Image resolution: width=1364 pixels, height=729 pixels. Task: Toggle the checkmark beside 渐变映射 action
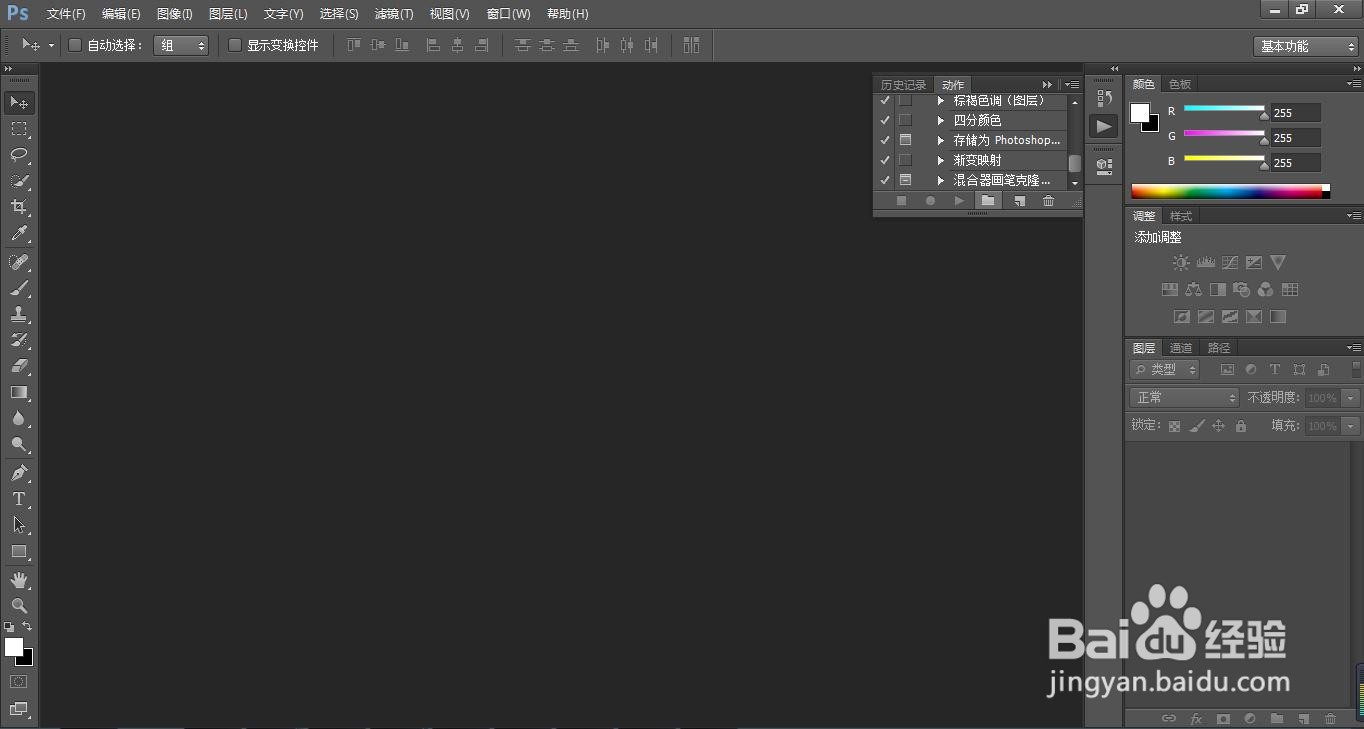pyautogui.click(x=885, y=160)
